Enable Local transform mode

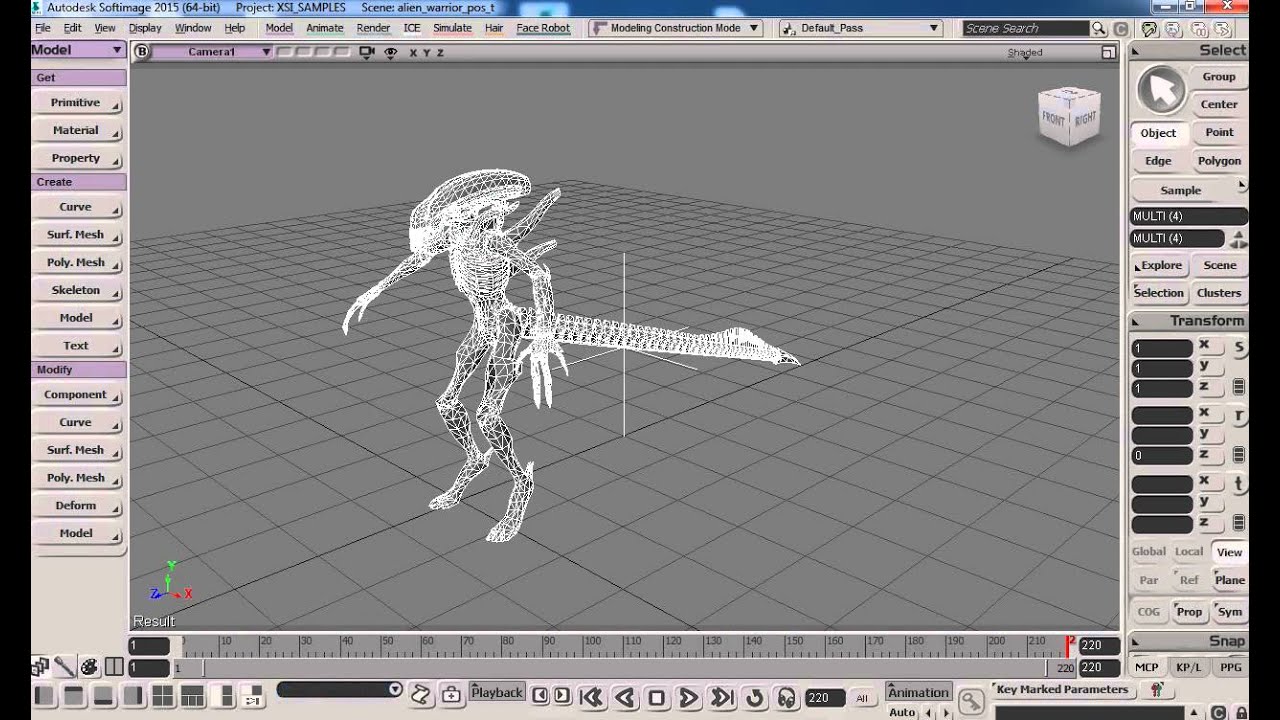tap(1189, 551)
